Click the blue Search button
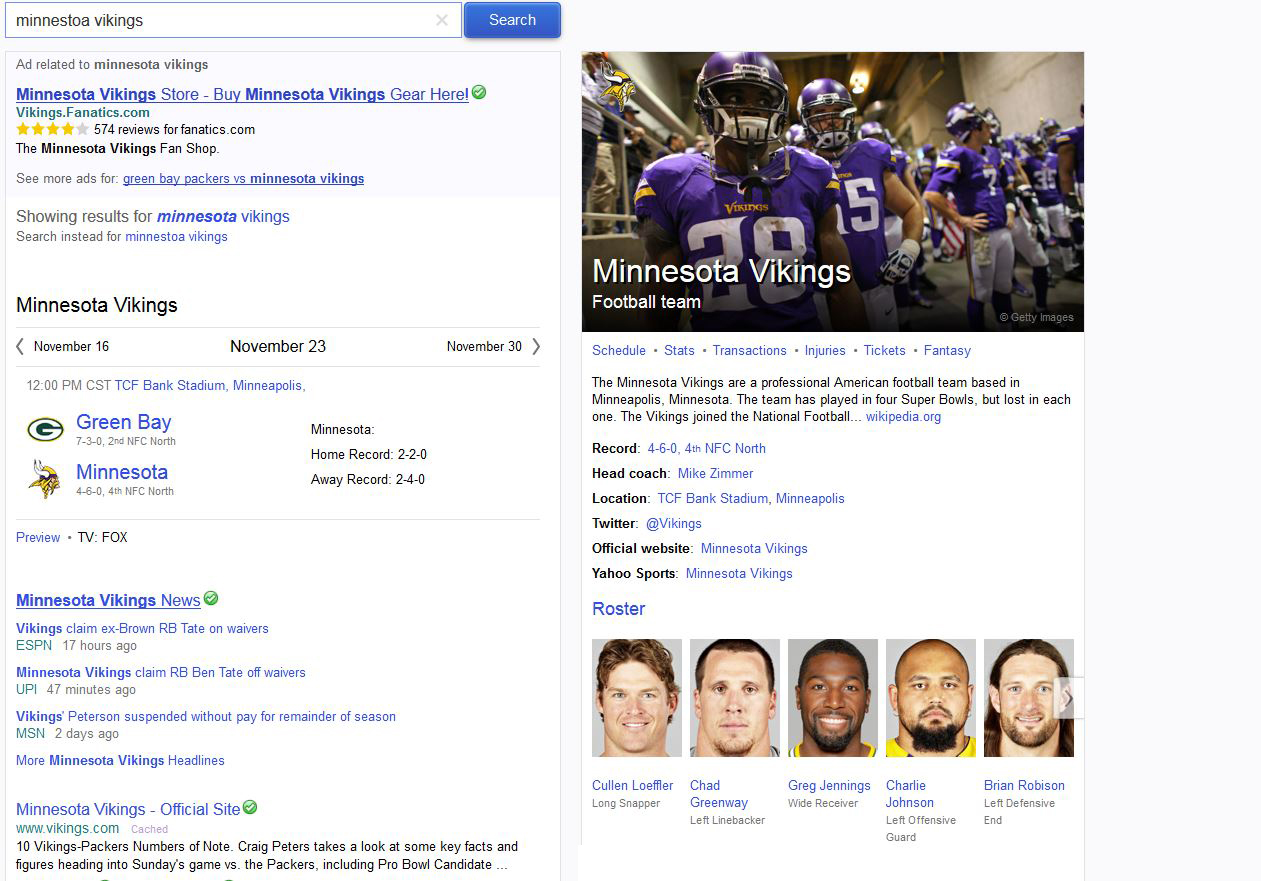Image resolution: width=1261 pixels, height=881 pixels. coord(512,20)
